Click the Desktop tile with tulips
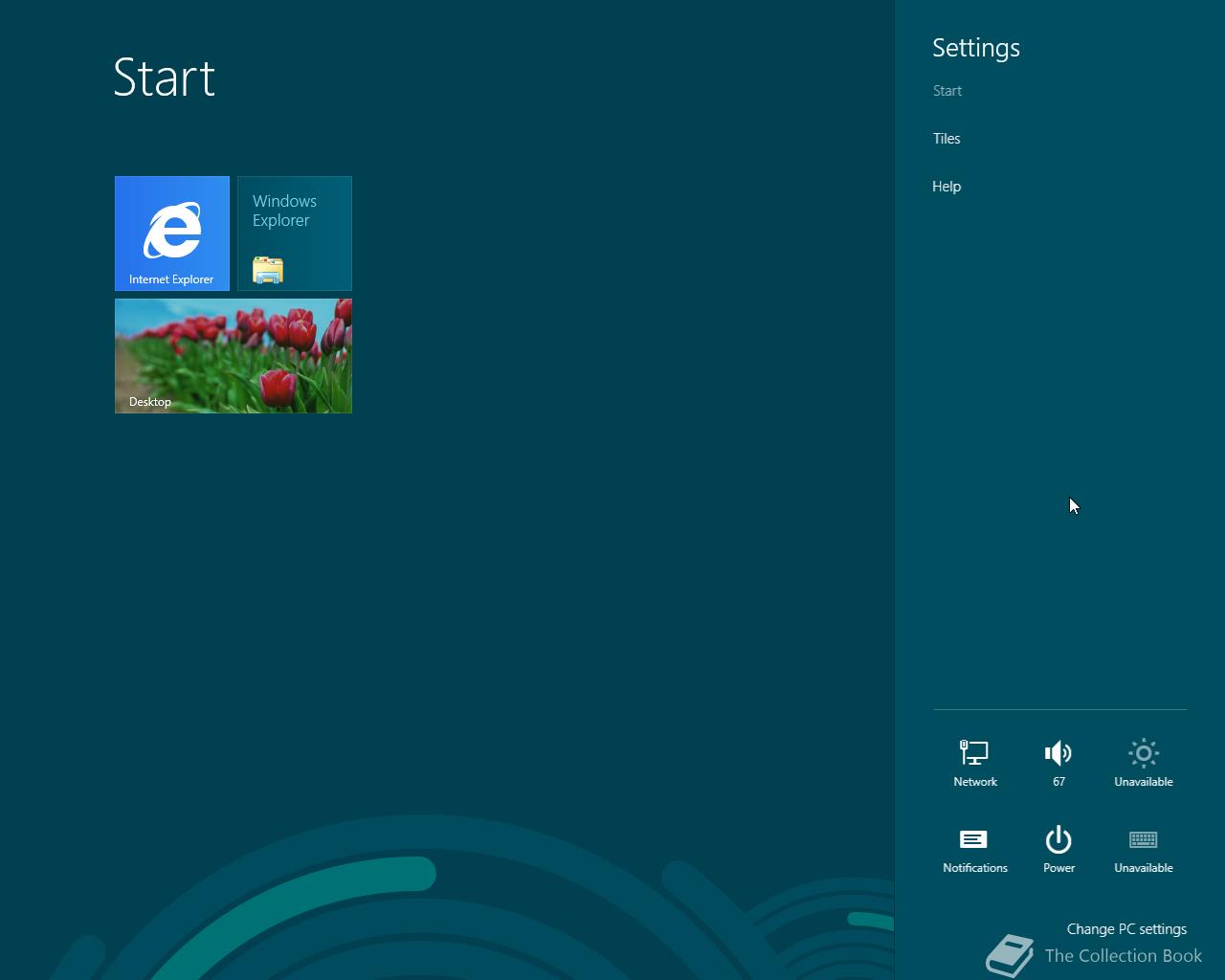1225x980 pixels. (x=233, y=355)
